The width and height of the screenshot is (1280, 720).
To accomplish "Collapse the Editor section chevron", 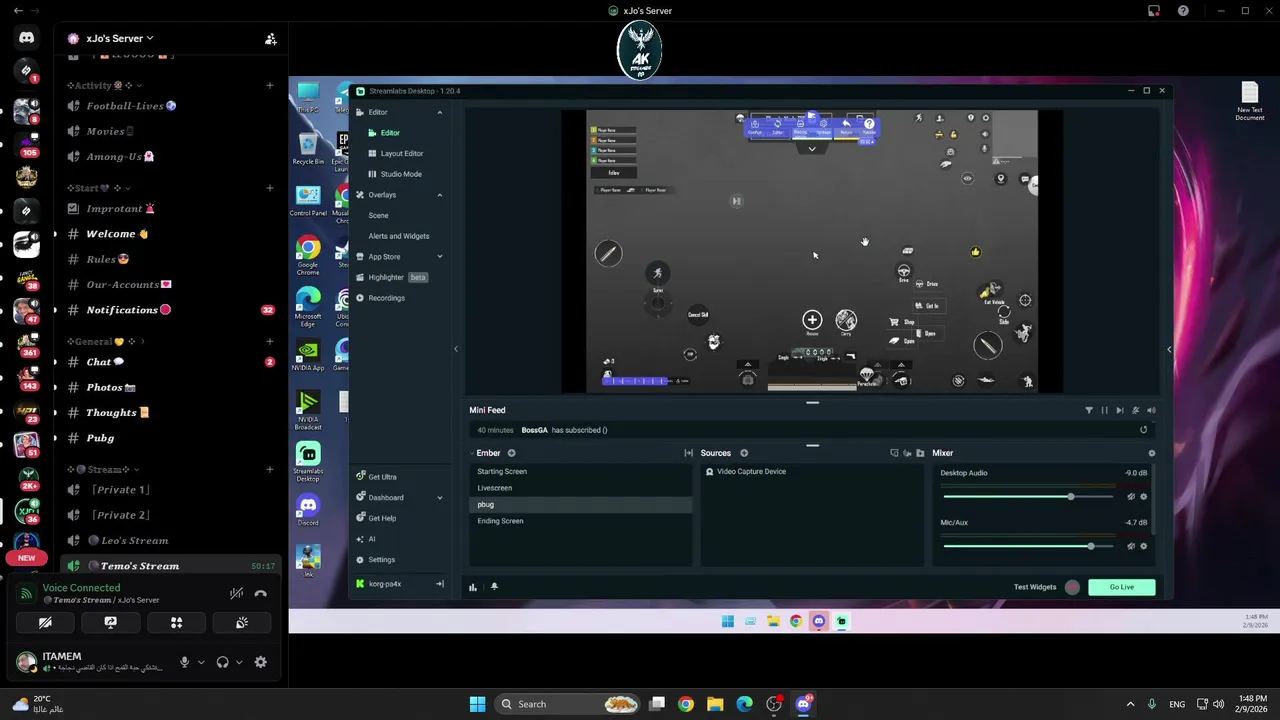I will pos(439,112).
